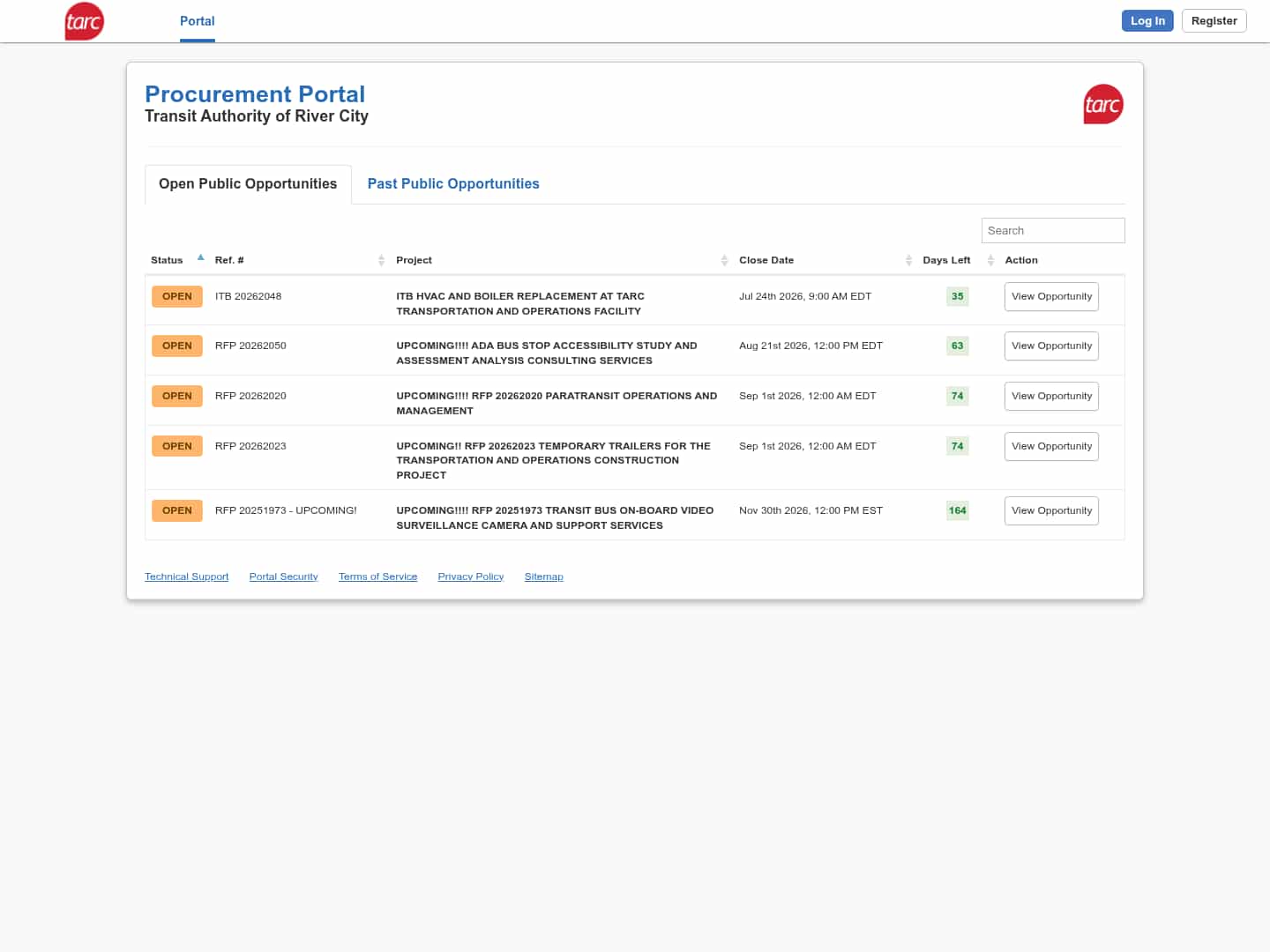
Task: Click OPEN status badge for RFP 20262023
Action: coord(177,447)
